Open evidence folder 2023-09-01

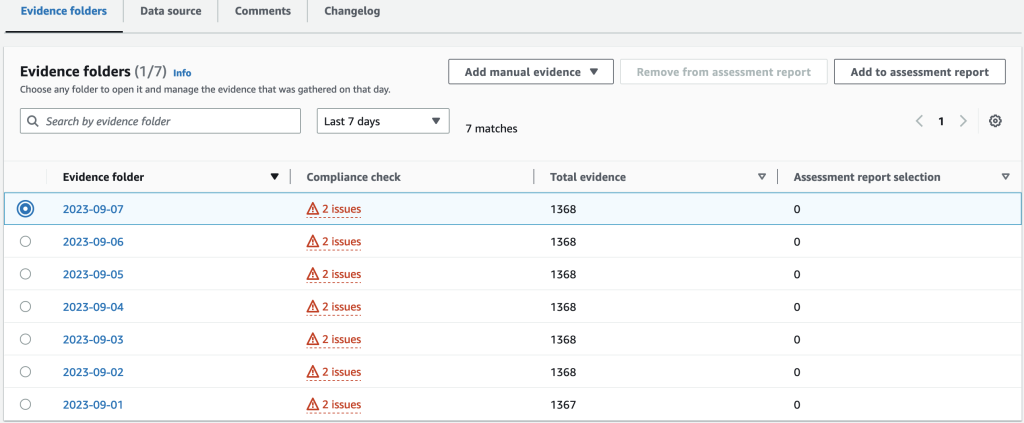pos(93,405)
